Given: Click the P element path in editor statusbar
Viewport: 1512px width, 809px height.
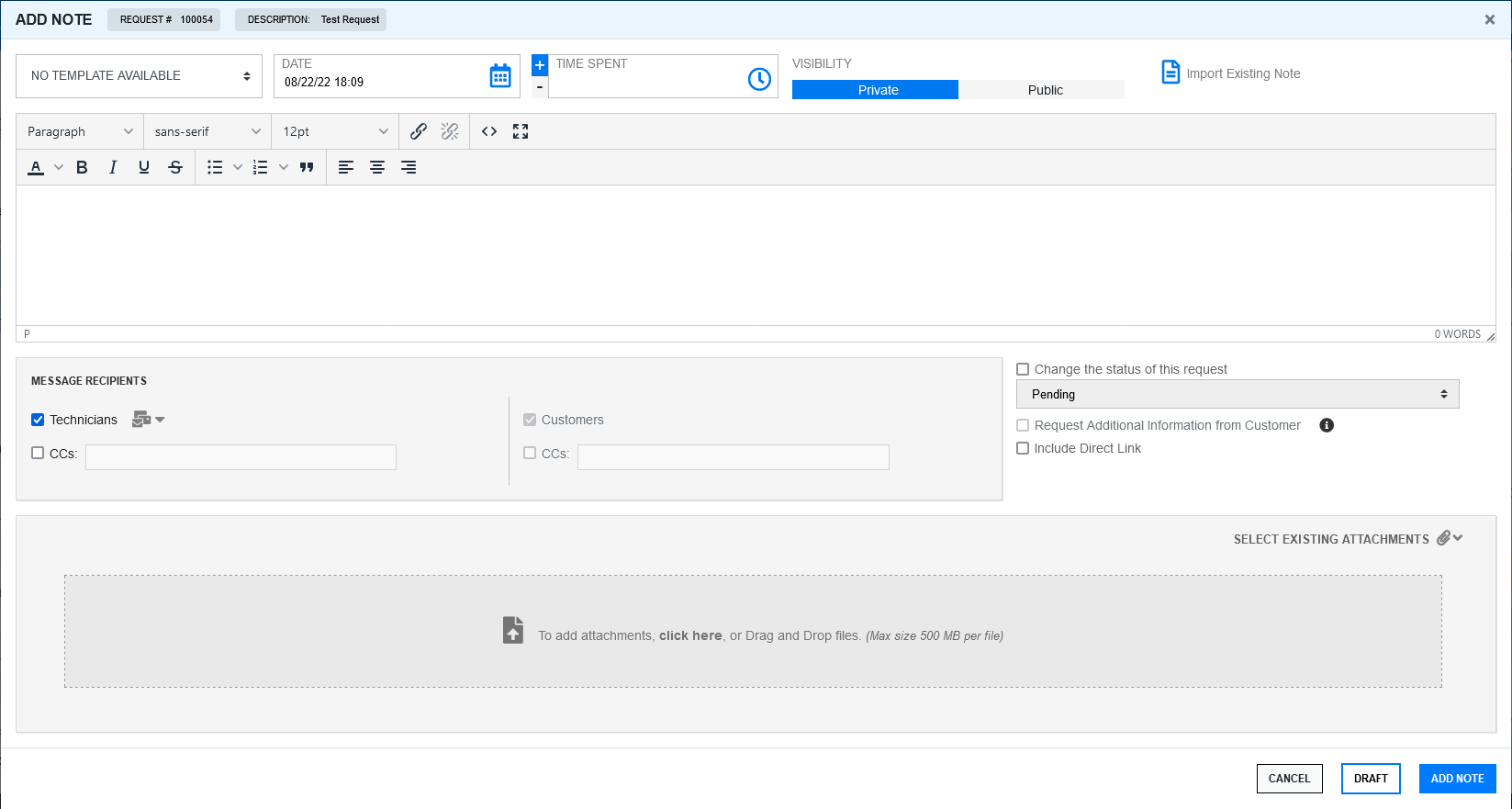Looking at the screenshot, I should click(x=27, y=334).
